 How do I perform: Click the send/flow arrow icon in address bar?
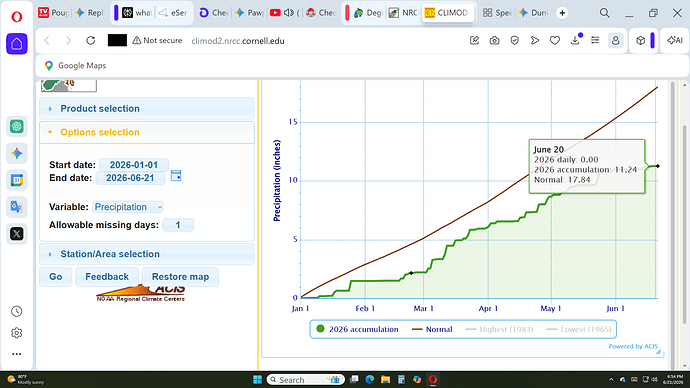point(535,40)
